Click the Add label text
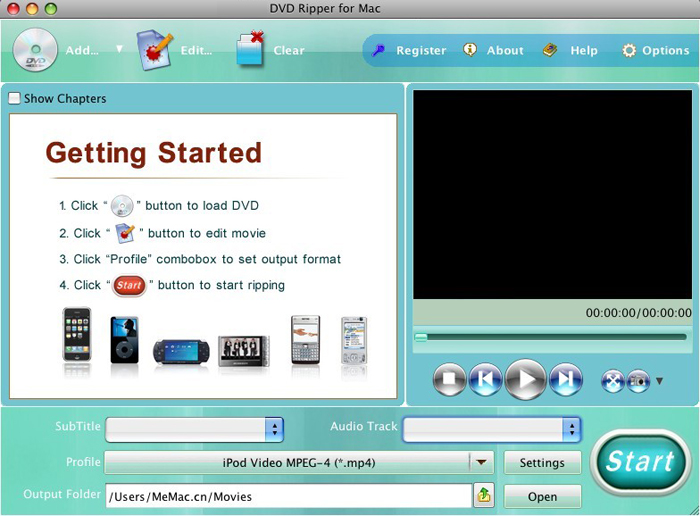Screen dimensions: 700x516 [82, 50]
